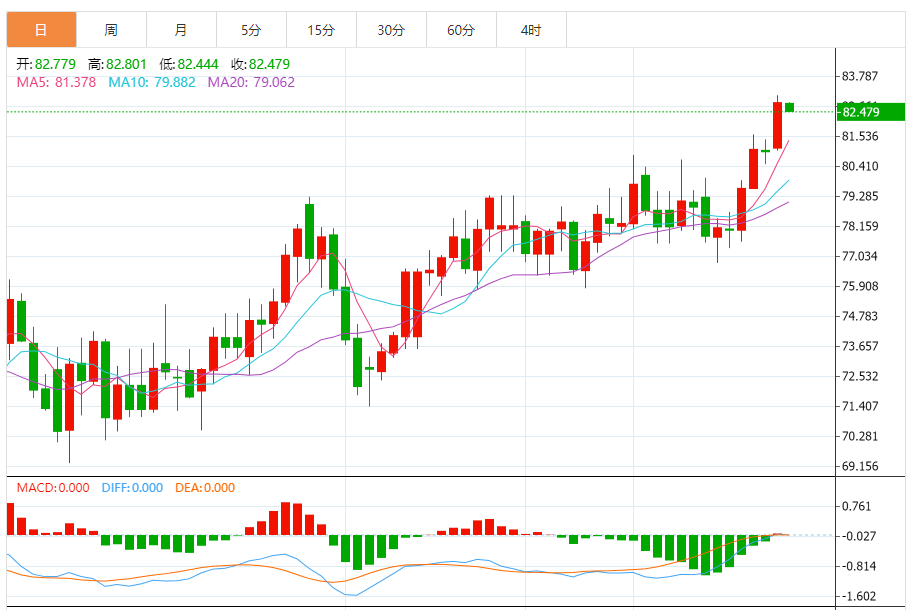Click the 83.787 price axis label
The width and height of the screenshot is (911, 610).
tap(860, 76)
